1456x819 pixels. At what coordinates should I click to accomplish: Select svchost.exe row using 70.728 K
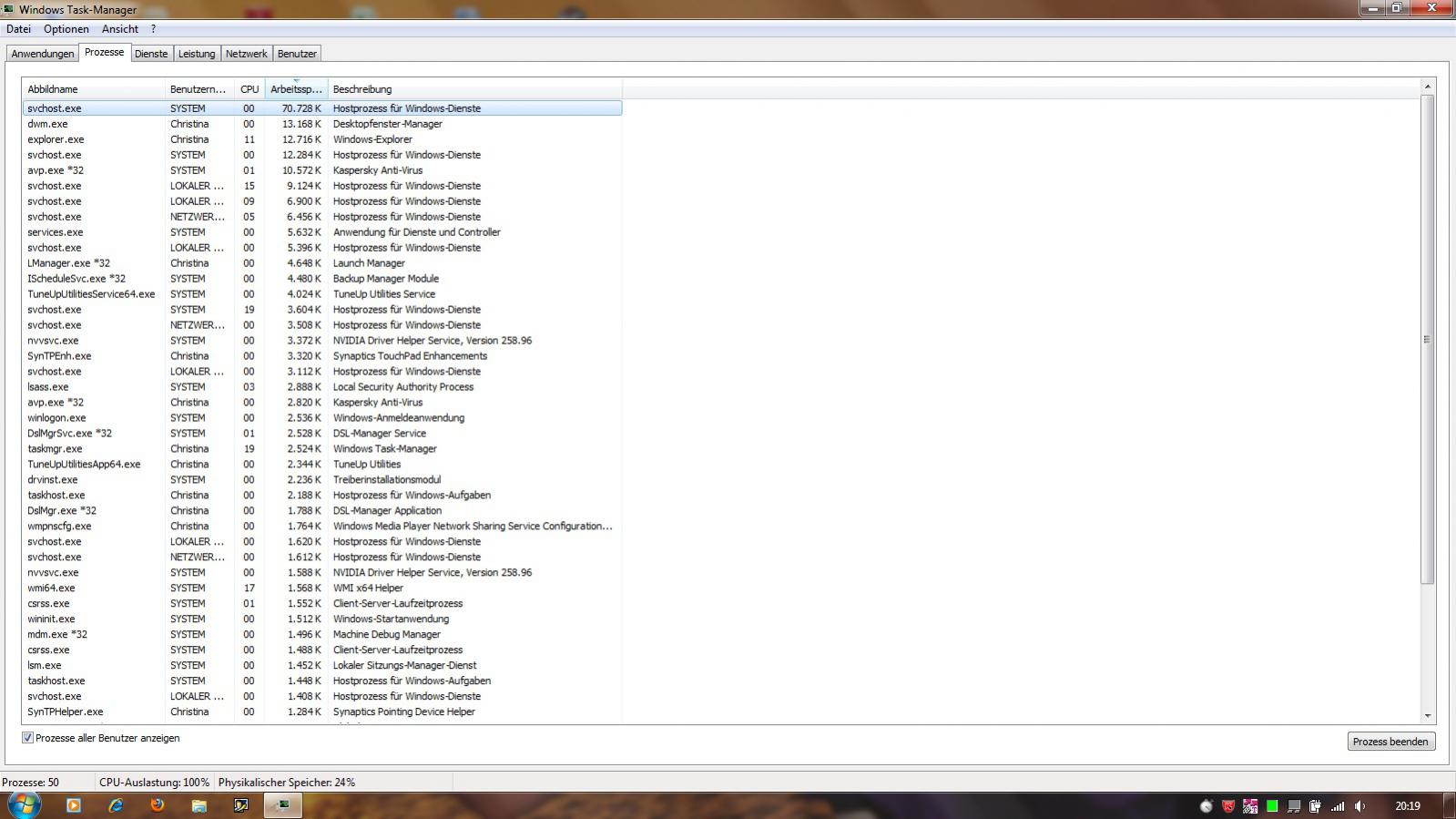tap(321, 108)
